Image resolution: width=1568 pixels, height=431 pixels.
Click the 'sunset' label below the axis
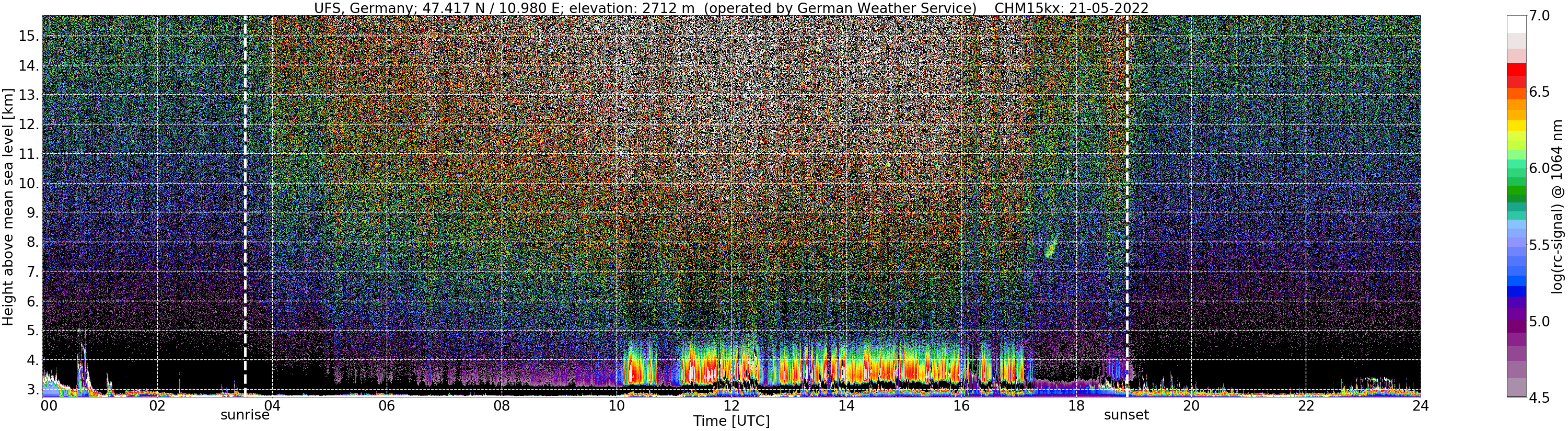coord(1126,415)
